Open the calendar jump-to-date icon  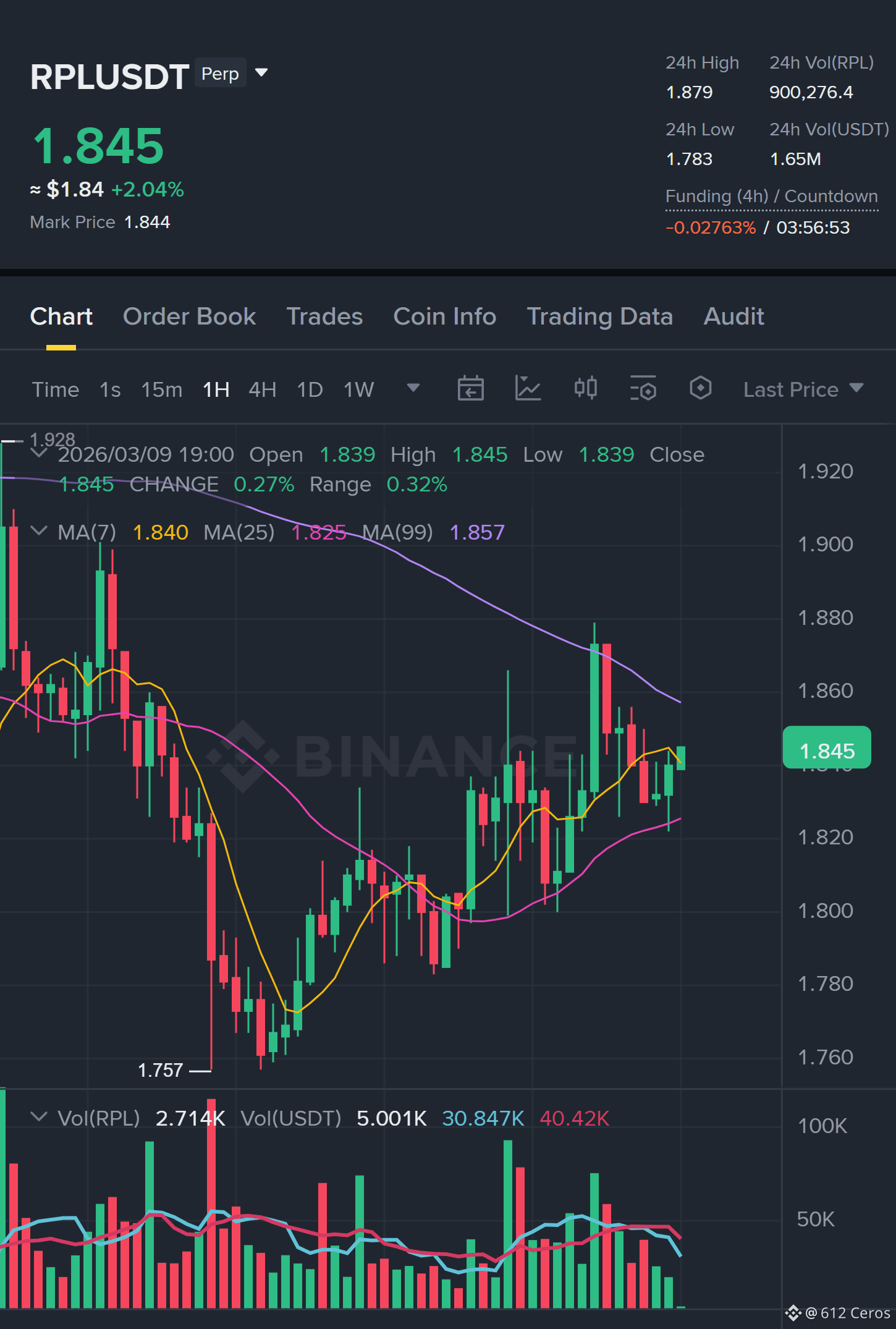pos(470,389)
